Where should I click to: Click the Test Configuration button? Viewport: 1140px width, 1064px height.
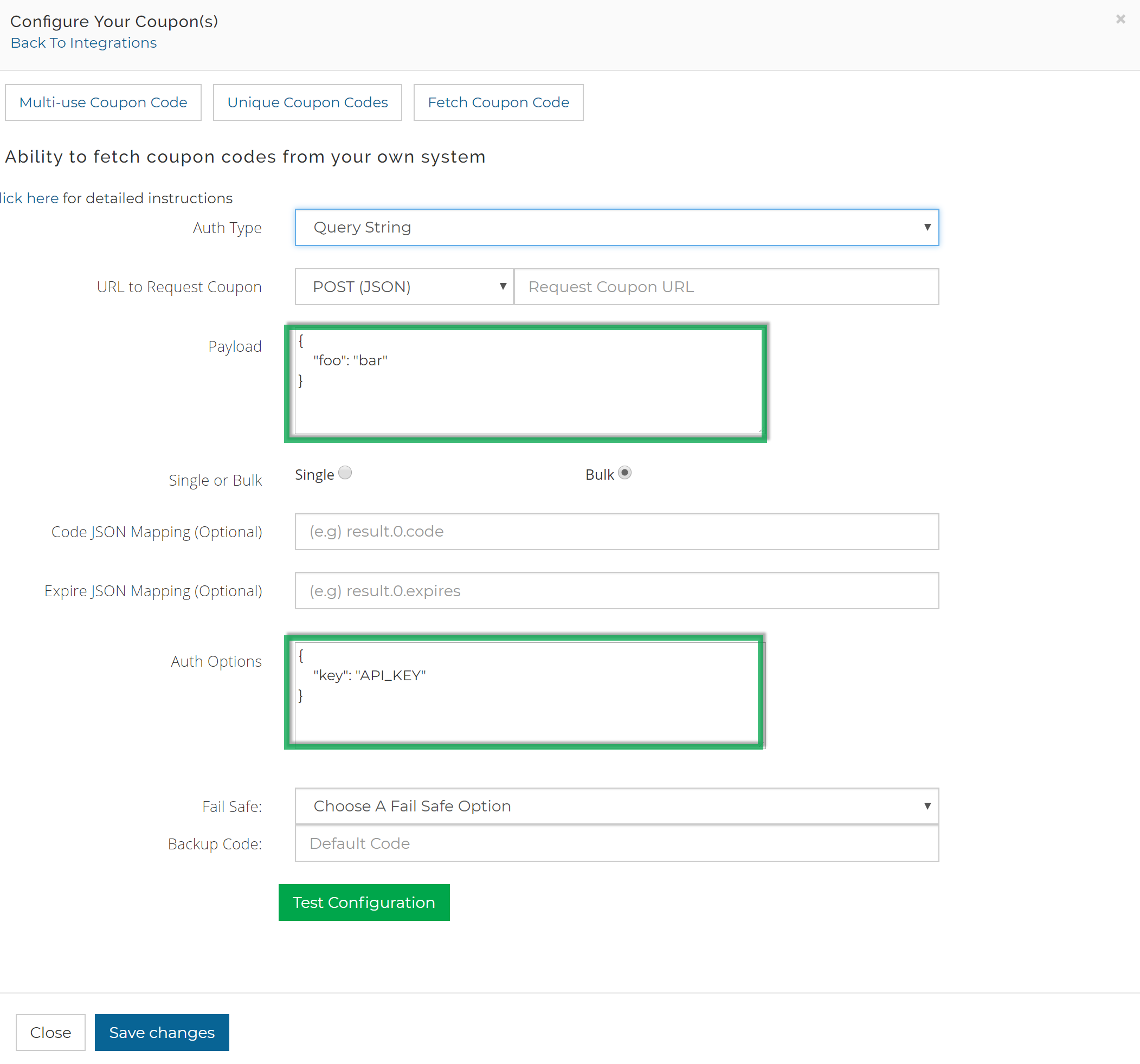(x=364, y=902)
